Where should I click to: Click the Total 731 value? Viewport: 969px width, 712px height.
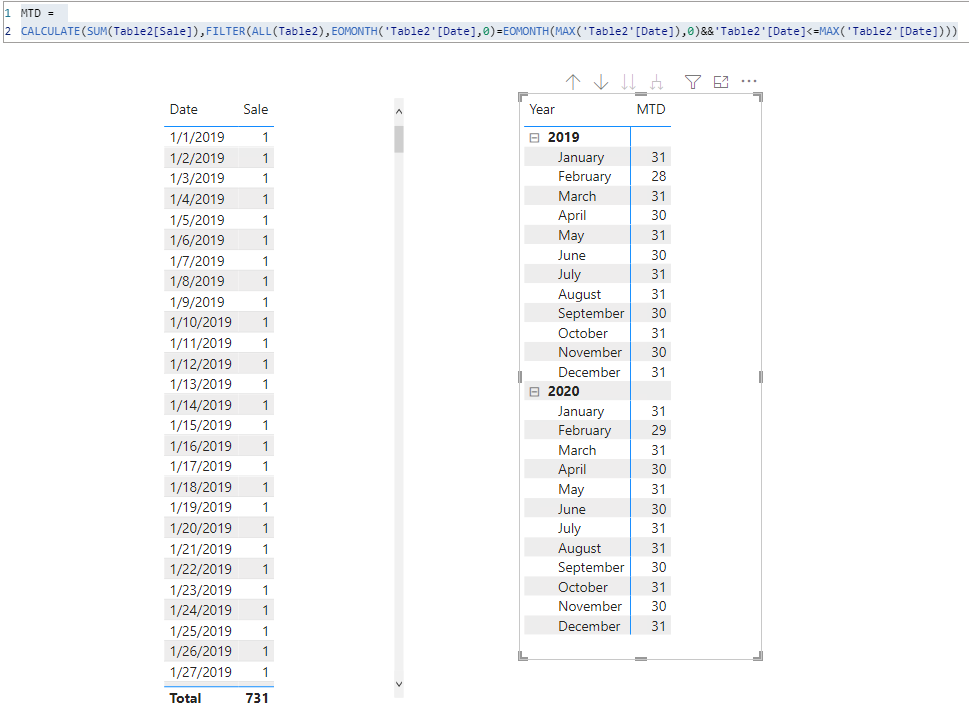[x=256, y=698]
